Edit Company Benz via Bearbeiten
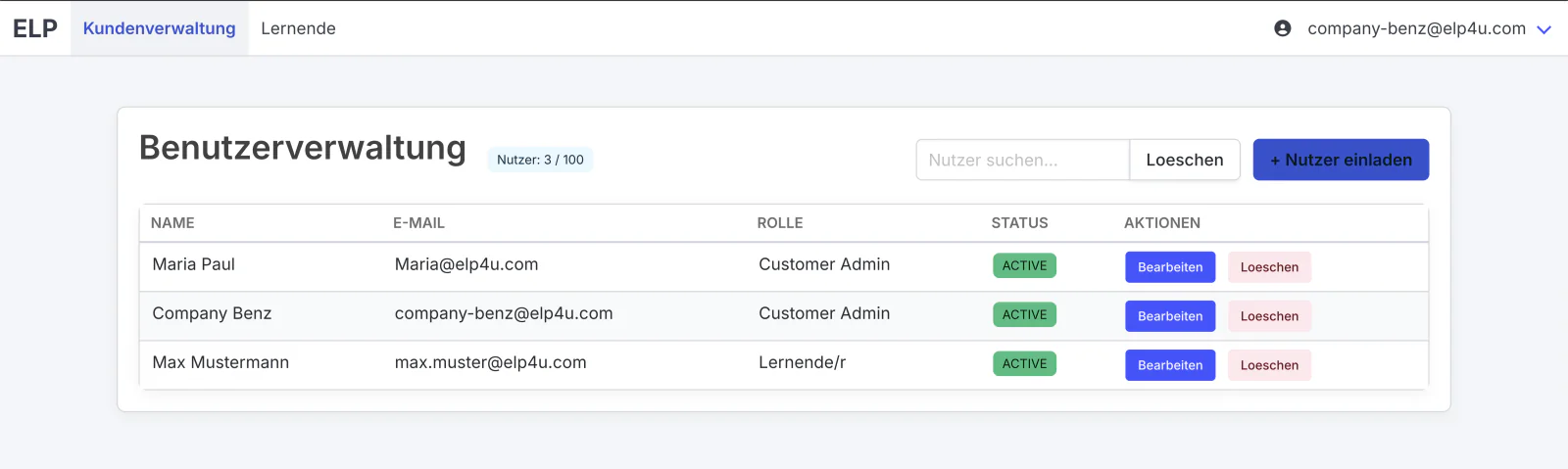1568x469 pixels. point(1170,316)
